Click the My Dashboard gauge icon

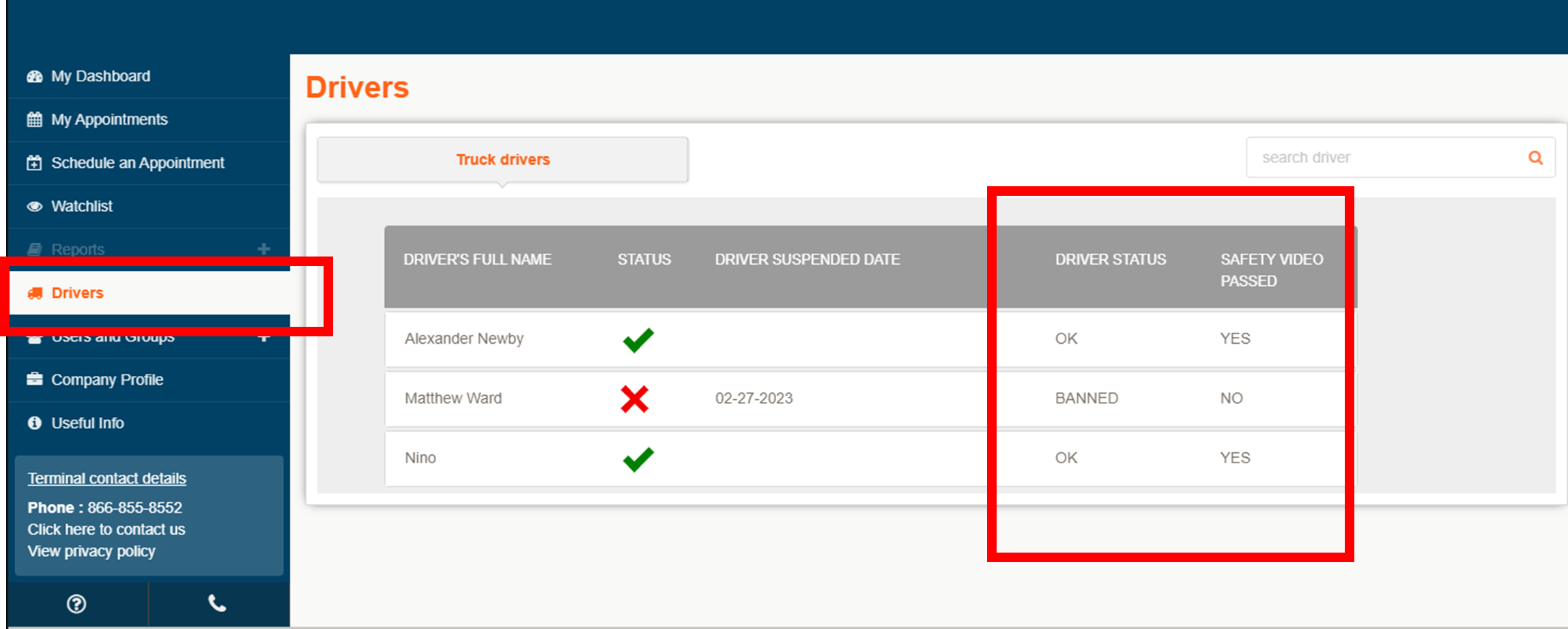(35, 76)
